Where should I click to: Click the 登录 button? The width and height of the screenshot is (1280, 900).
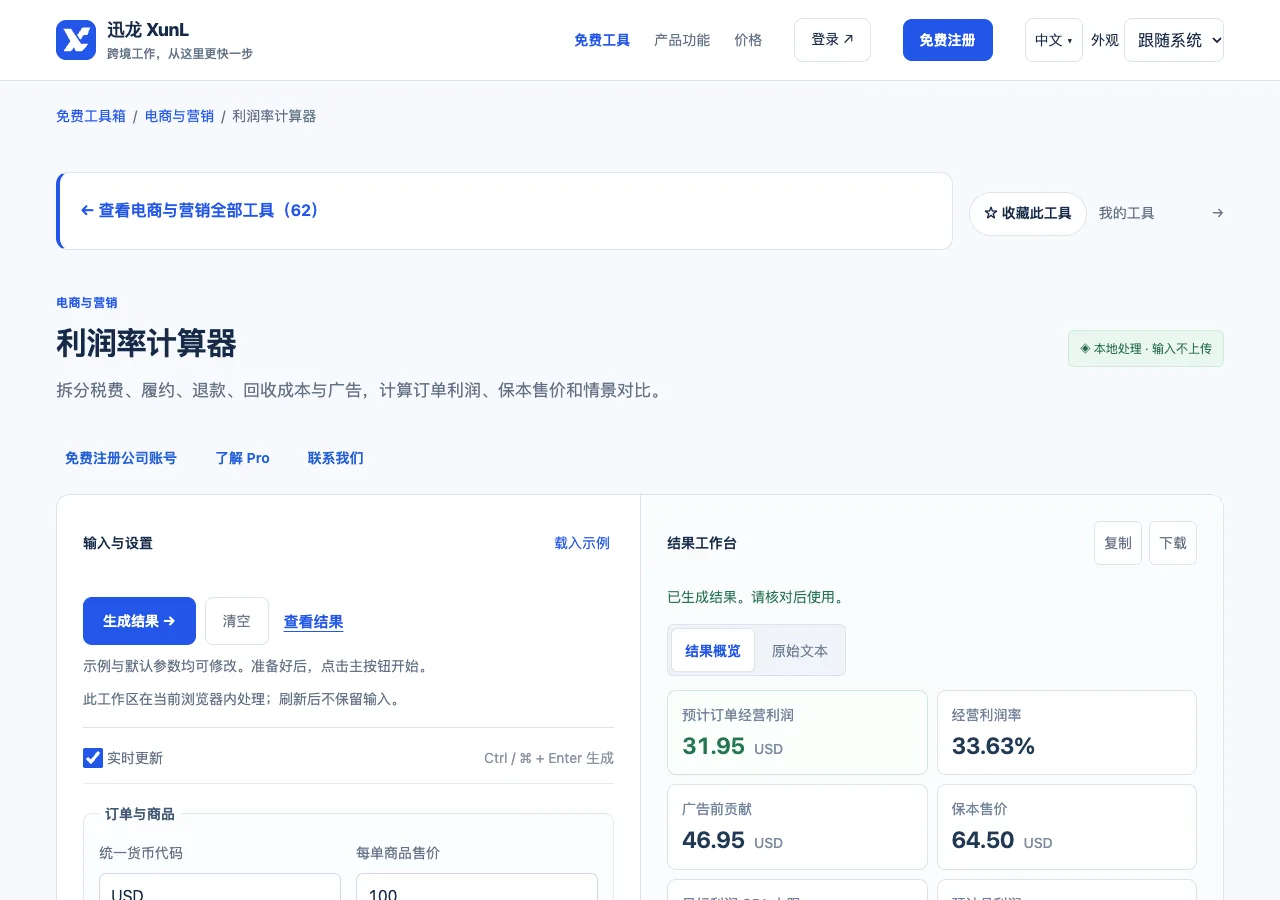coord(832,40)
